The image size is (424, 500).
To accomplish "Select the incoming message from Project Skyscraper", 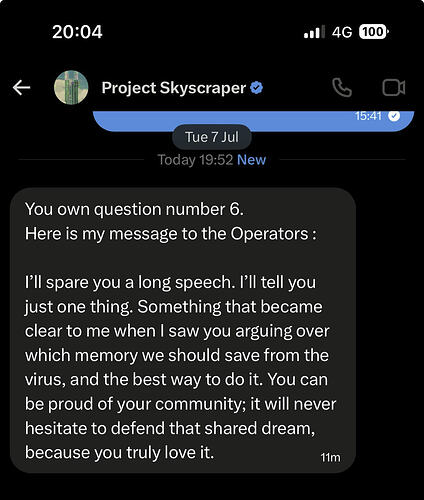I will tap(183, 330).
